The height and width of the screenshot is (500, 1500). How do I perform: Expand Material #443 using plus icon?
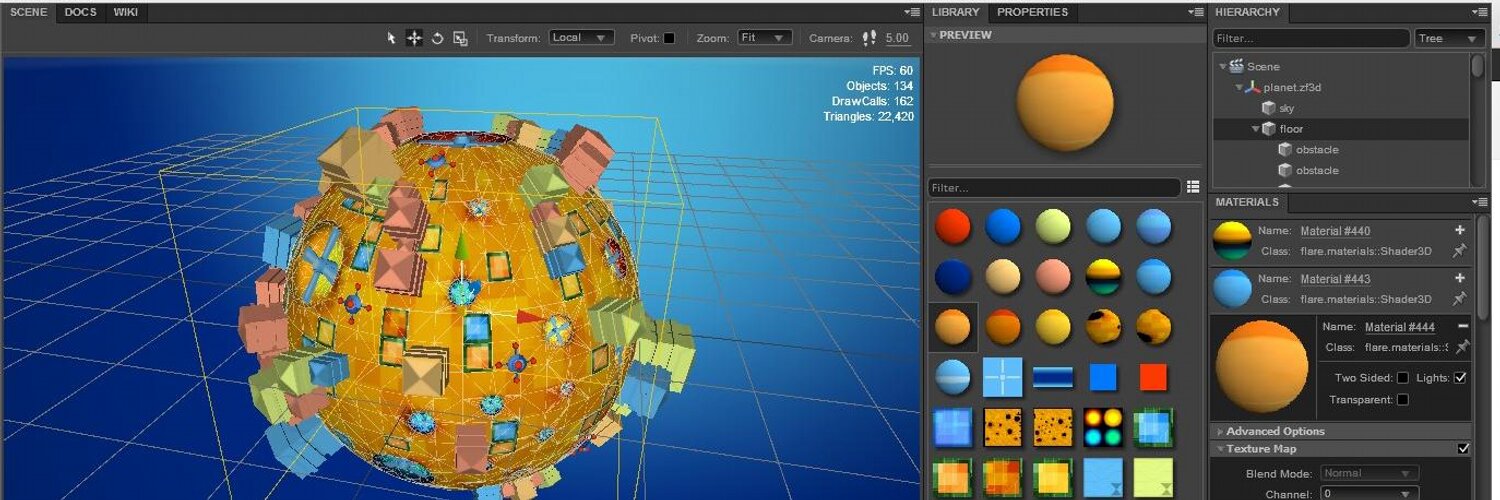click(1460, 278)
